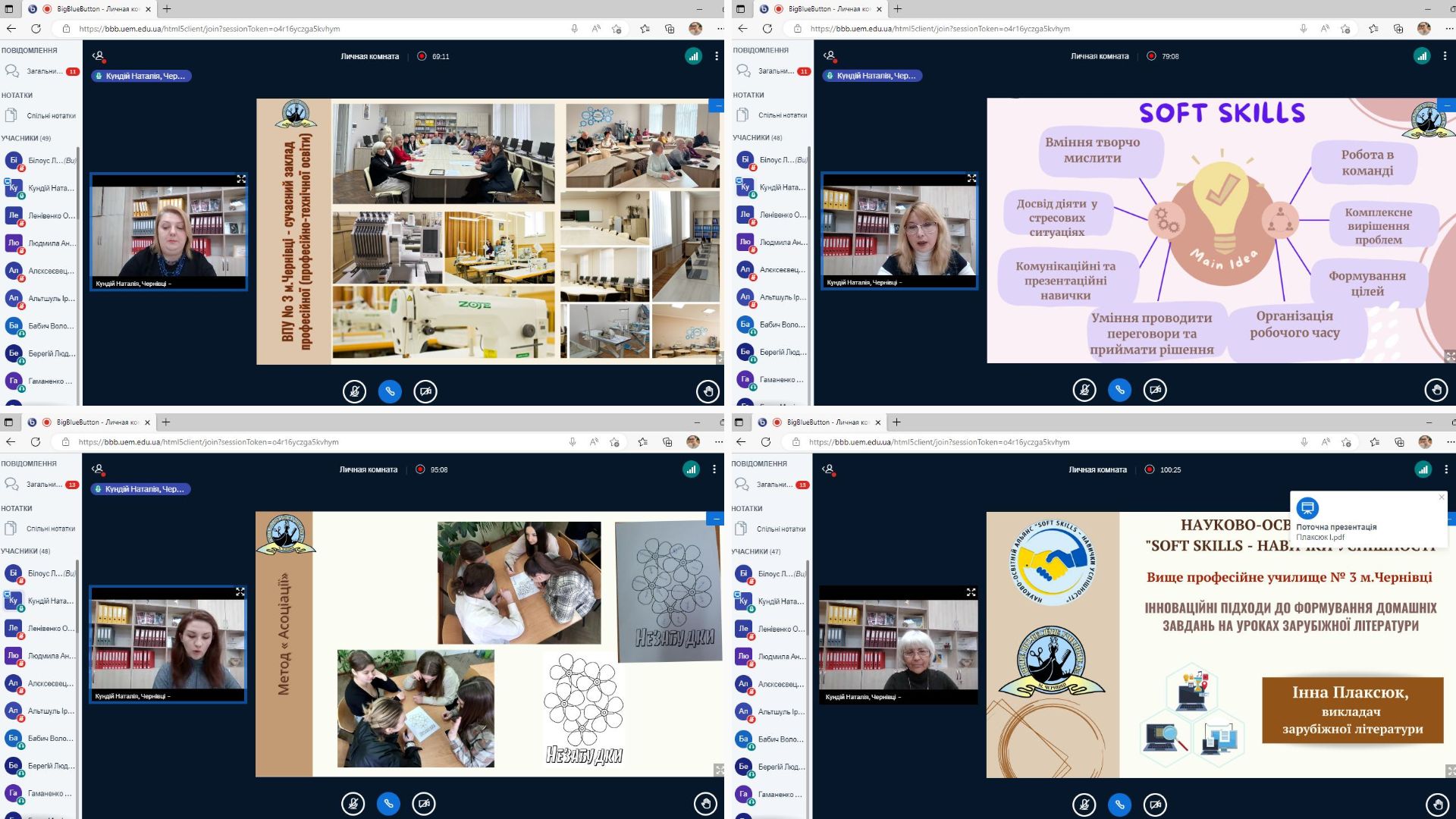Minimize the Метод «Асоціації» presentation slide
This screenshot has height=819, width=1456.
point(715,519)
